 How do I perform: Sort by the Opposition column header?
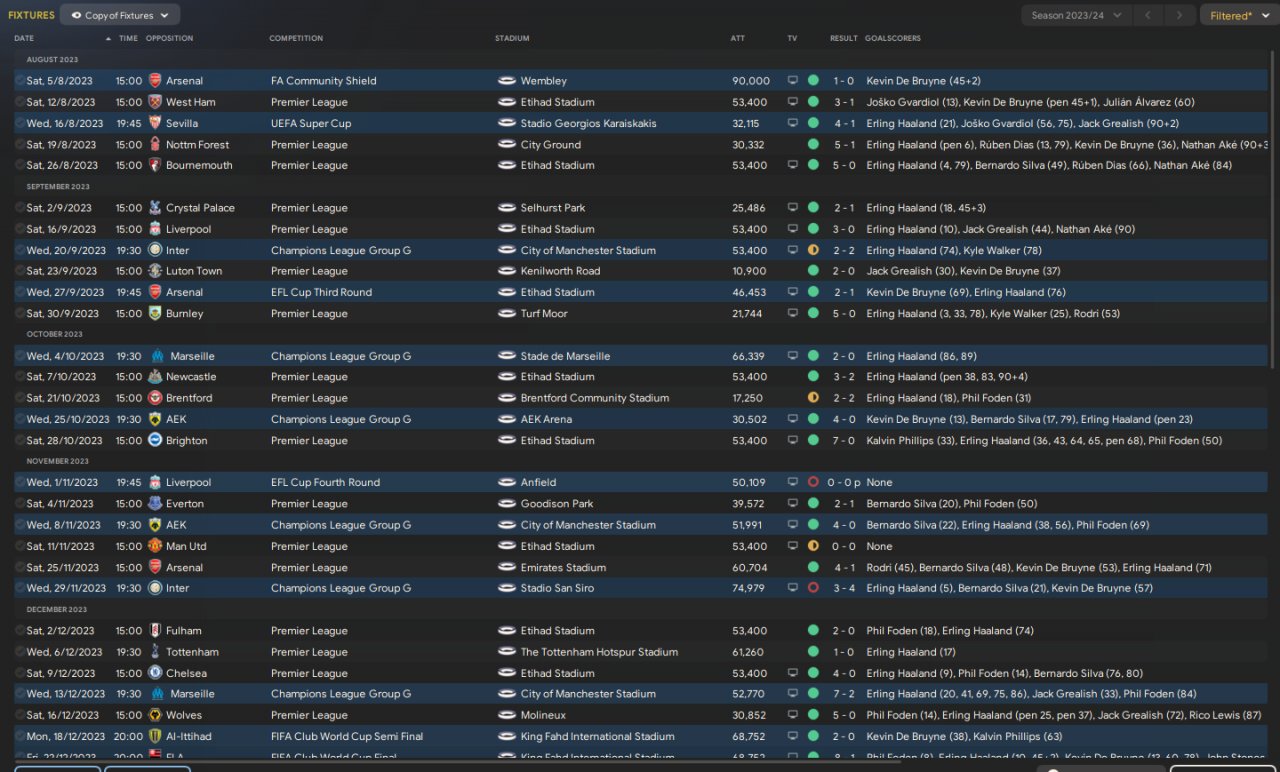click(170, 38)
